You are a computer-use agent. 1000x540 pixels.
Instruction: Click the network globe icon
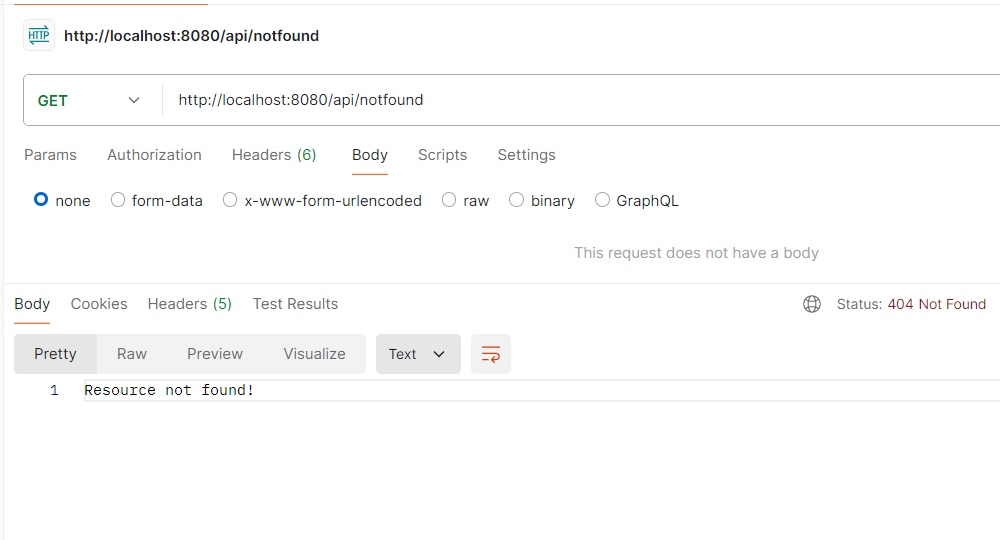pyautogui.click(x=812, y=304)
